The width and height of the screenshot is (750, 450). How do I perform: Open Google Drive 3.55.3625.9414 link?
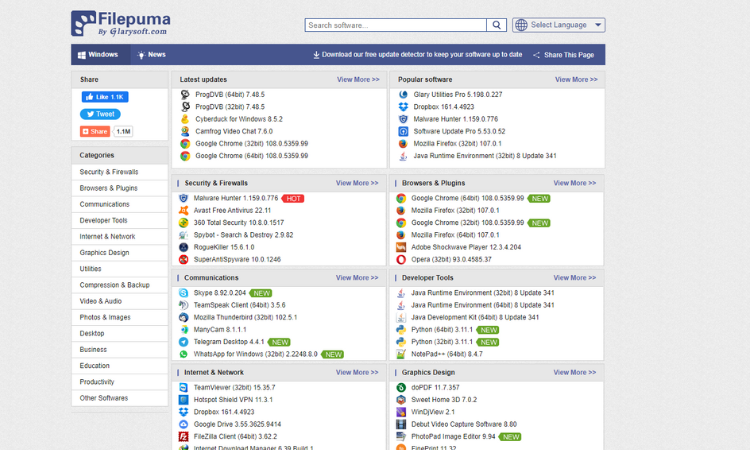(237, 424)
